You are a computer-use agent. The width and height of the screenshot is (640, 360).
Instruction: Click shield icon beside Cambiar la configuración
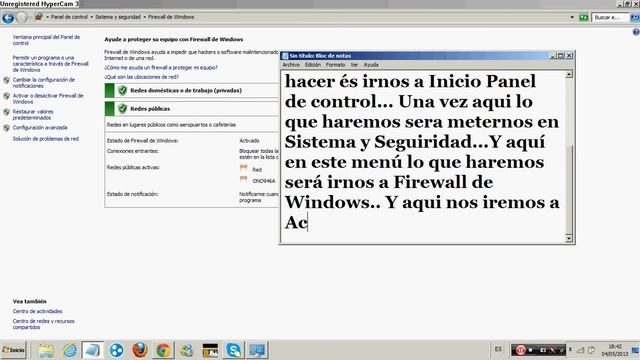(7, 80)
